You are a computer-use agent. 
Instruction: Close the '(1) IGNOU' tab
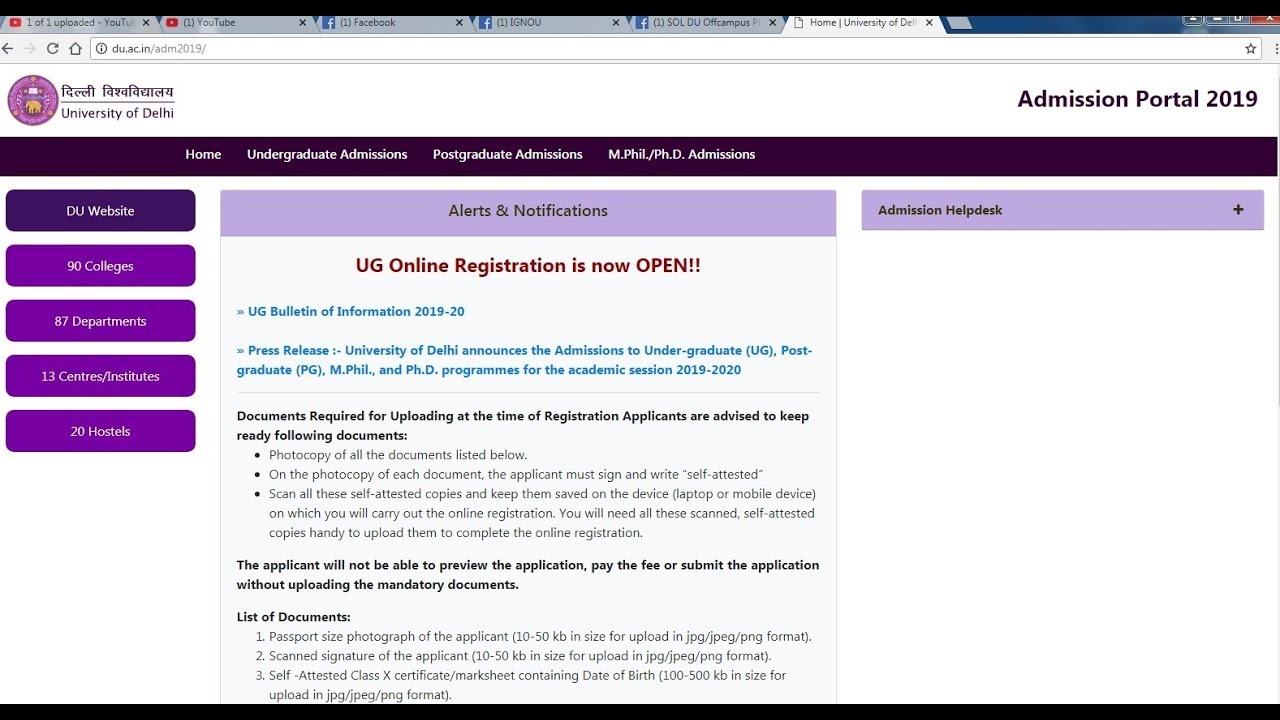coord(616,22)
